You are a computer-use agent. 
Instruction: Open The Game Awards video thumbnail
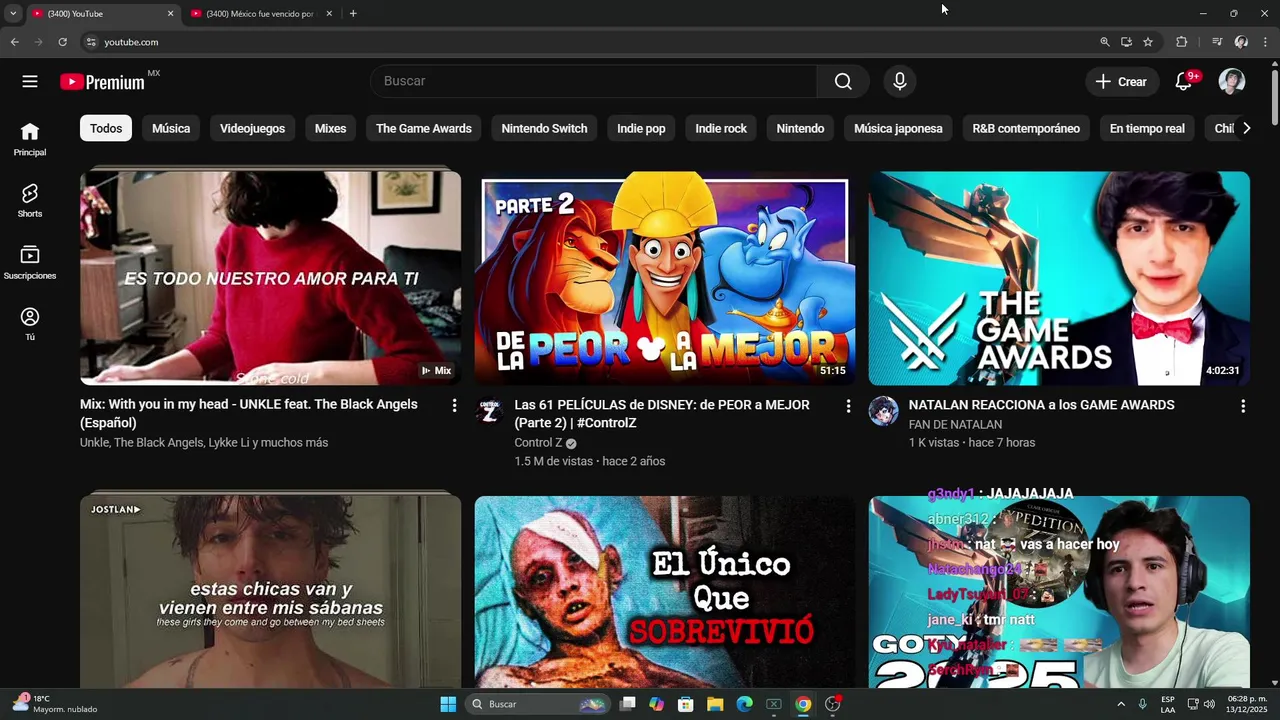[x=1059, y=278]
